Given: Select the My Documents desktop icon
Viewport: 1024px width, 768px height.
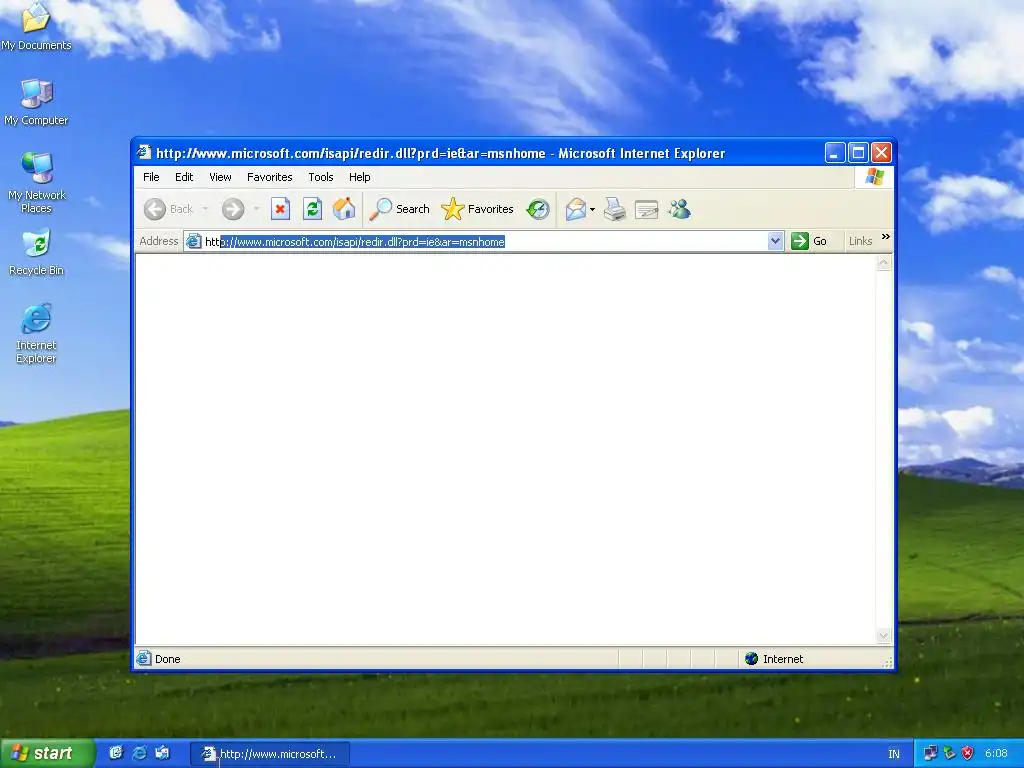Looking at the screenshot, I should coord(36,26).
